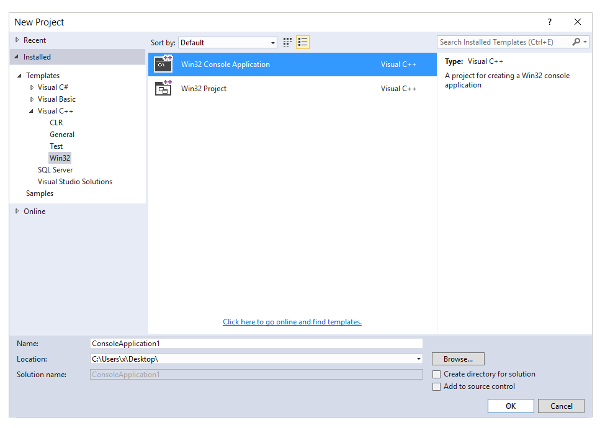The image size is (600, 428).
Task: Click the Visual C# tree label
Action: click(53, 87)
